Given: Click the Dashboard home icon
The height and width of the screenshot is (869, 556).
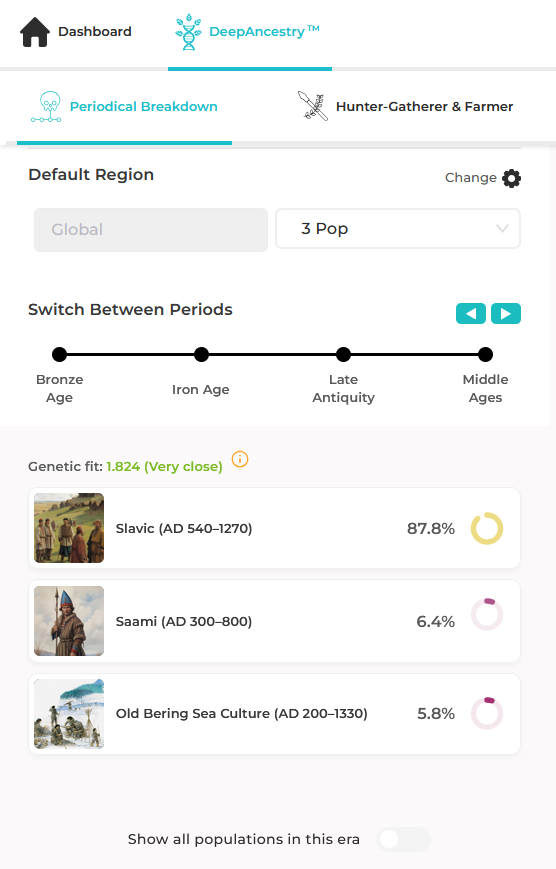Looking at the screenshot, I should [35, 32].
